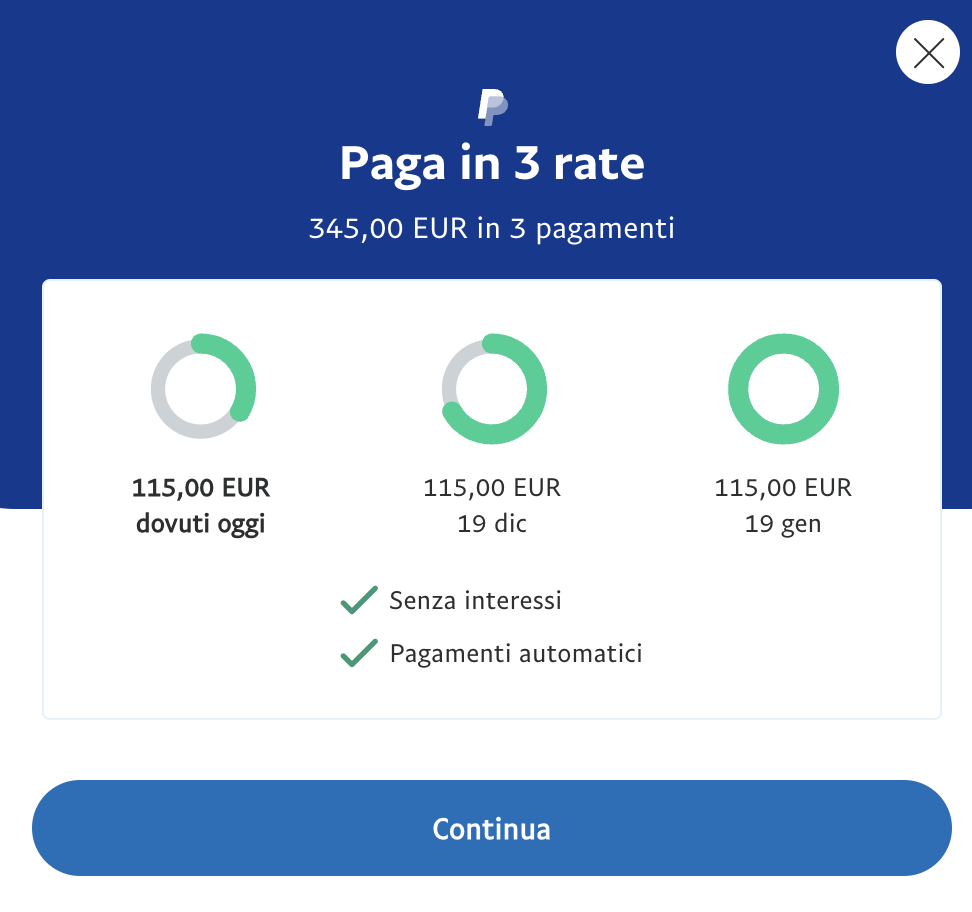Select the "19 dic" payment date
This screenshot has height=912, width=972.
point(492,524)
